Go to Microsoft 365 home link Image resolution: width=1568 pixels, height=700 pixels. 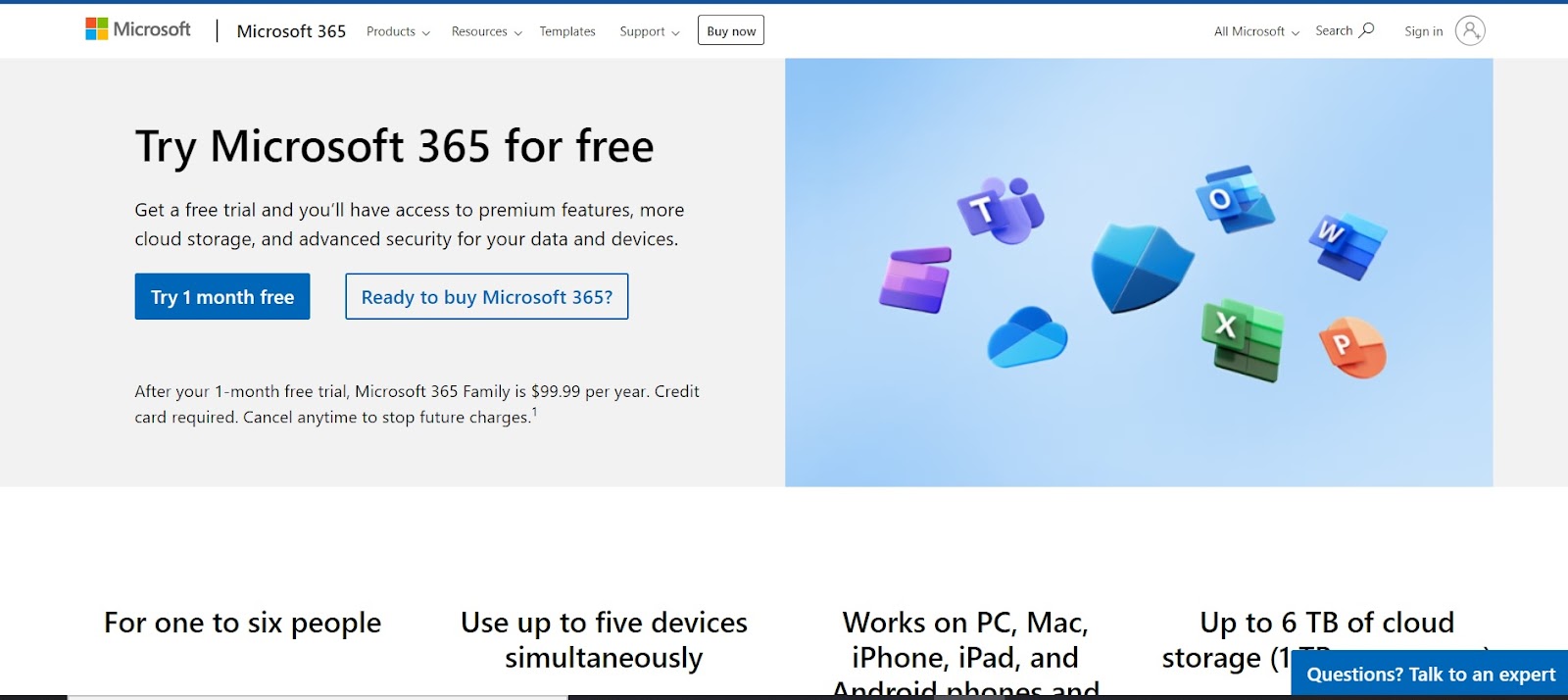[291, 31]
